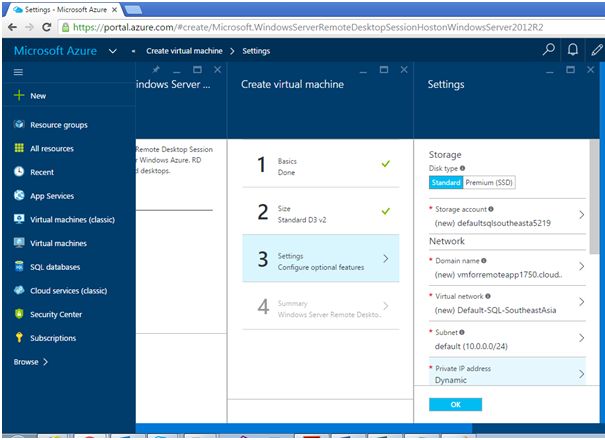Click the browser forward arrow

tap(29, 27)
